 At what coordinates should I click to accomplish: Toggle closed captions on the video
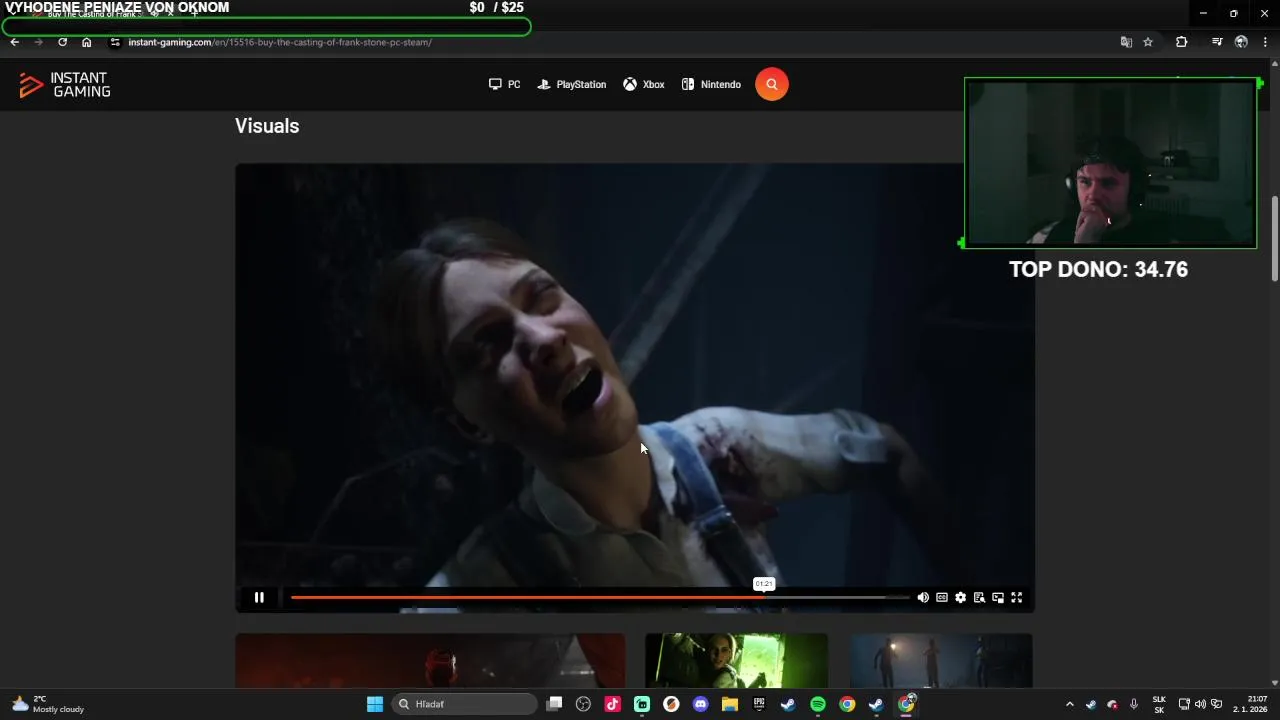[942, 597]
